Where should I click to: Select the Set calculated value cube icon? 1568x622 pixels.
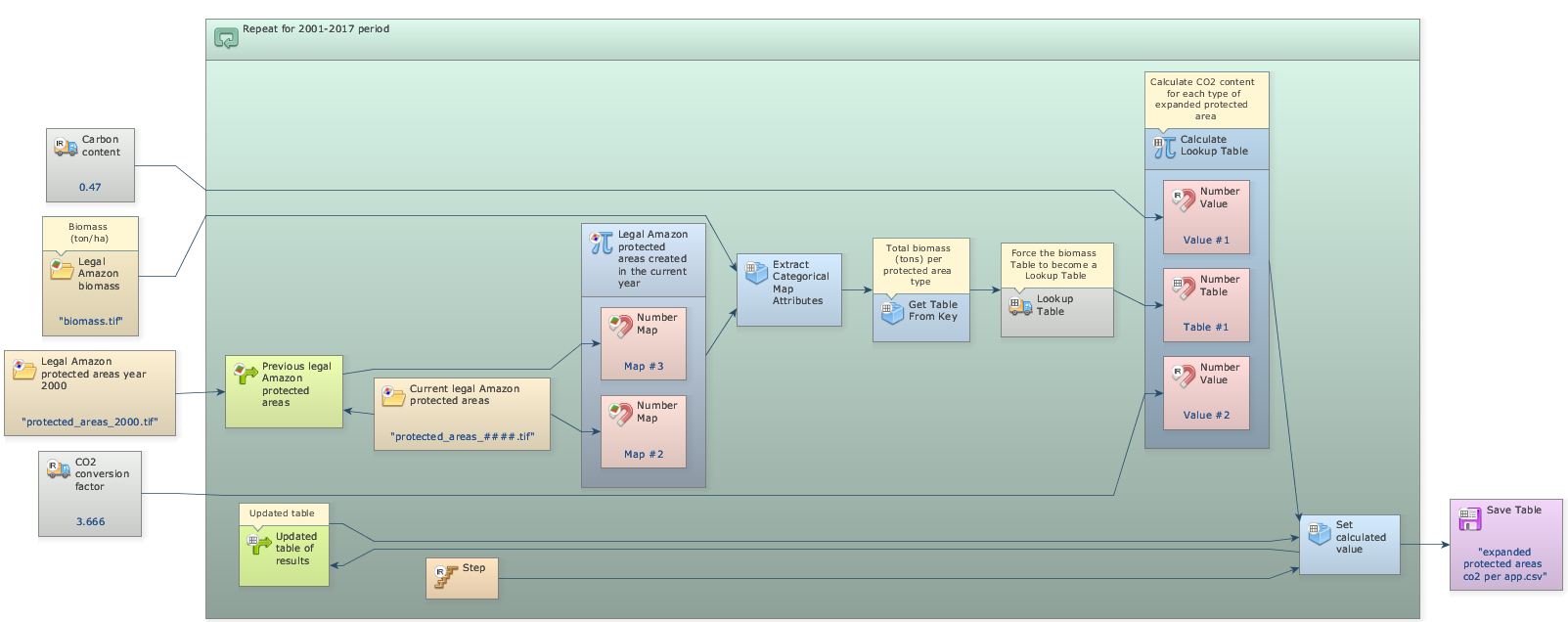1319,533
